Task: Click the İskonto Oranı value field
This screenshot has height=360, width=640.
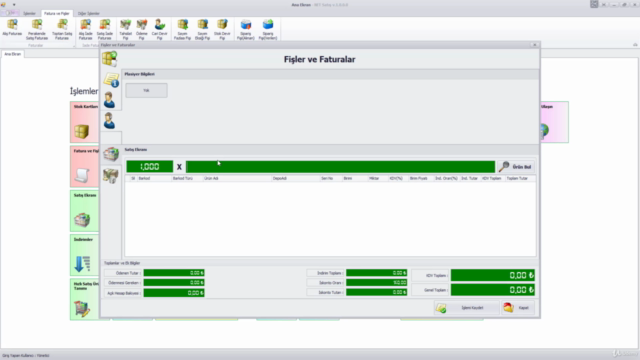Action: (376, 282)
